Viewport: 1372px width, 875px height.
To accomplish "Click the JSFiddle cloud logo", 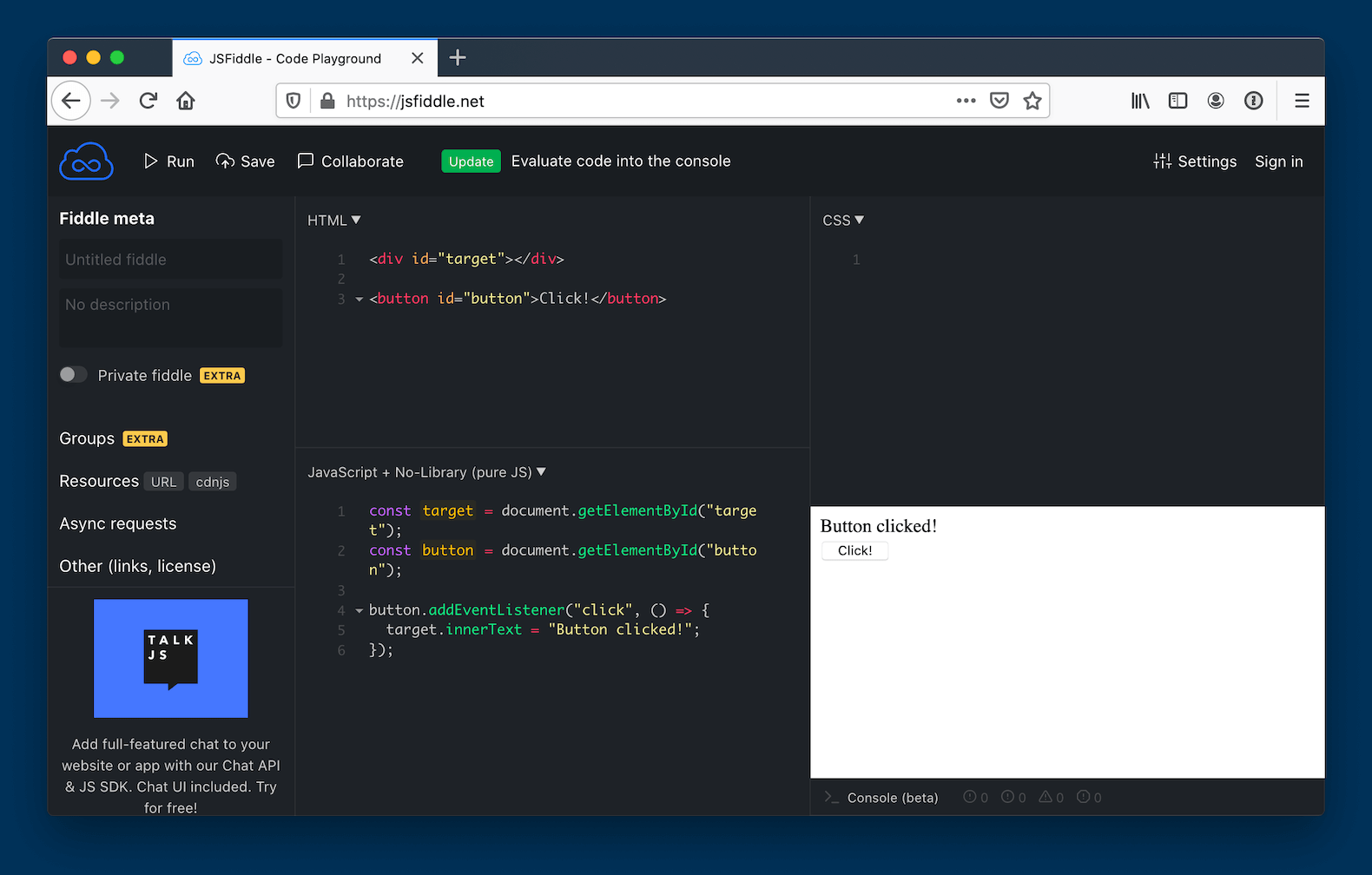I will coord(86,161).
